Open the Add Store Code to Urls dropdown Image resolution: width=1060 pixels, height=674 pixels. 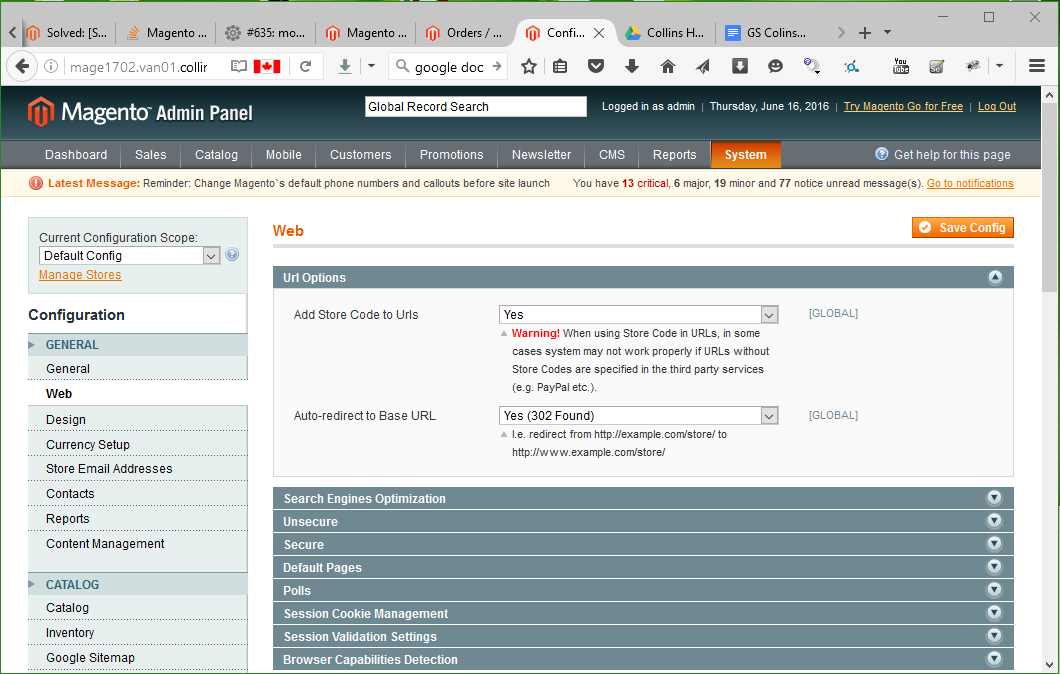(x=639, y=314)
